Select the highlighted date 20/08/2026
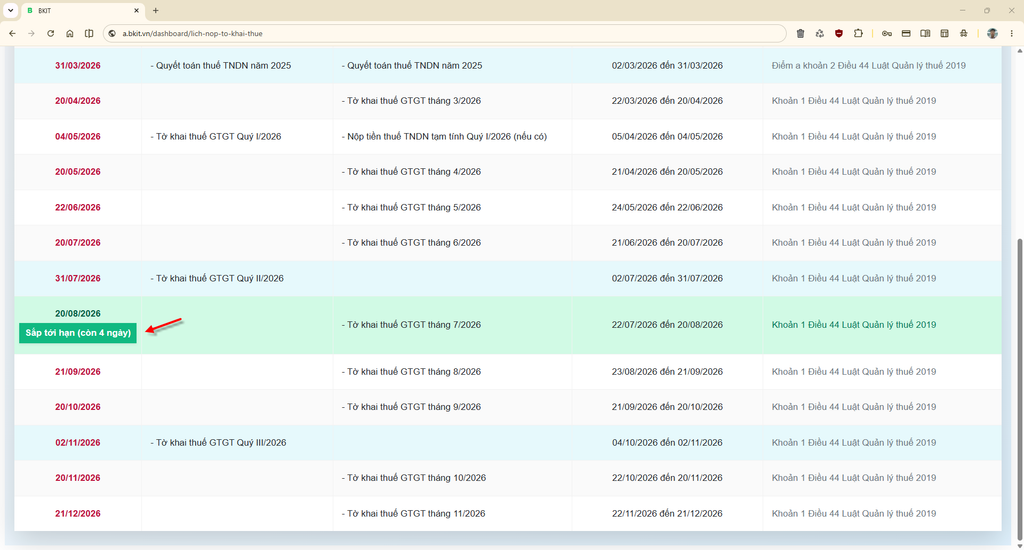The width and height of the screenshot is (1024, 550). 78,314
